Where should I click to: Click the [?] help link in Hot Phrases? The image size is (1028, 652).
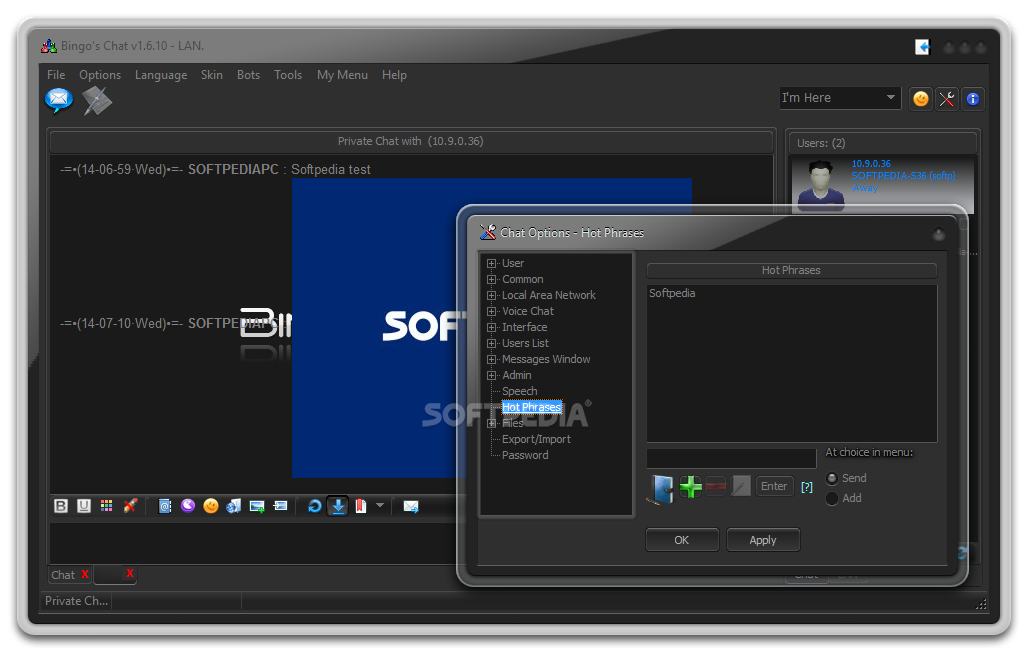[x=807, y=487]
